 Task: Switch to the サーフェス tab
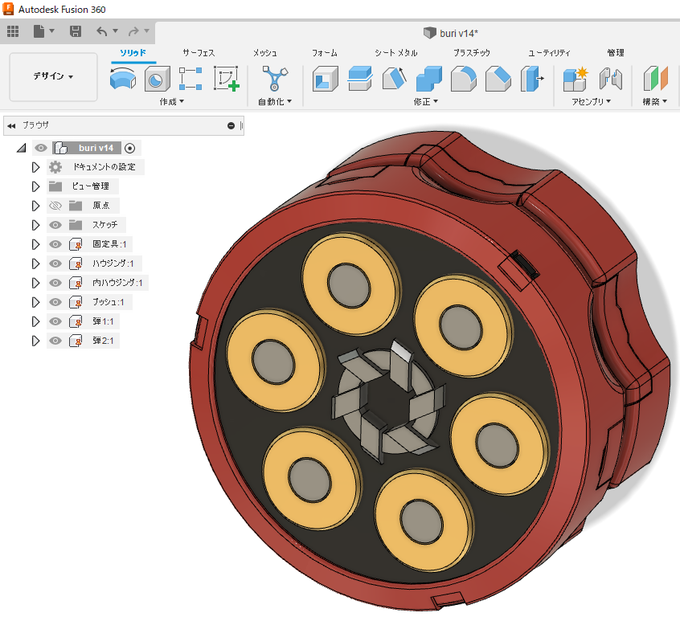[199, 53]
